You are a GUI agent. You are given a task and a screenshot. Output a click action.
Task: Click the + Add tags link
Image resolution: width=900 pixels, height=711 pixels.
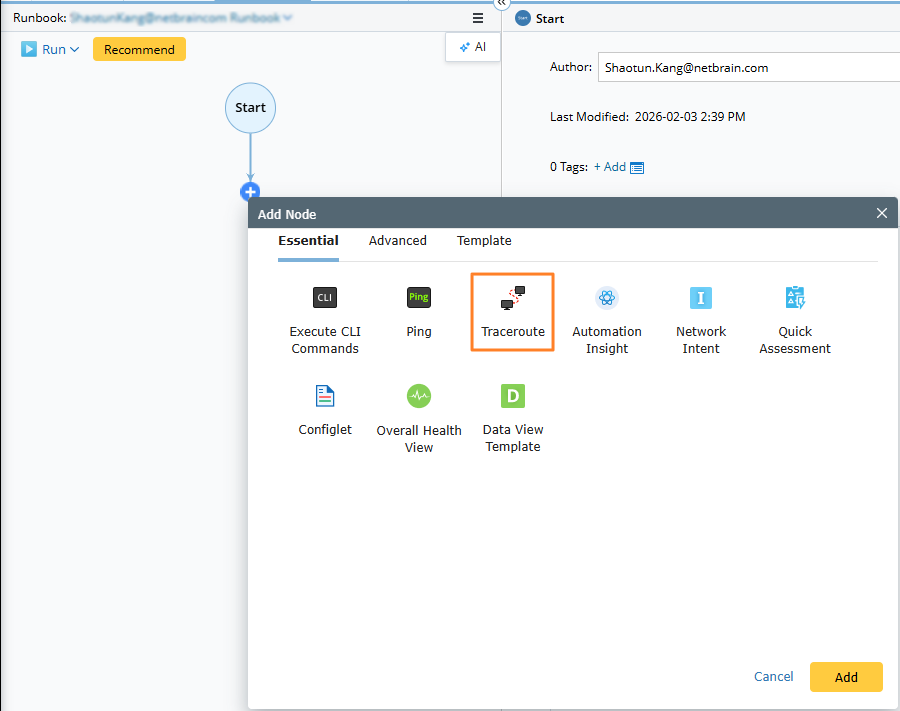610,167
